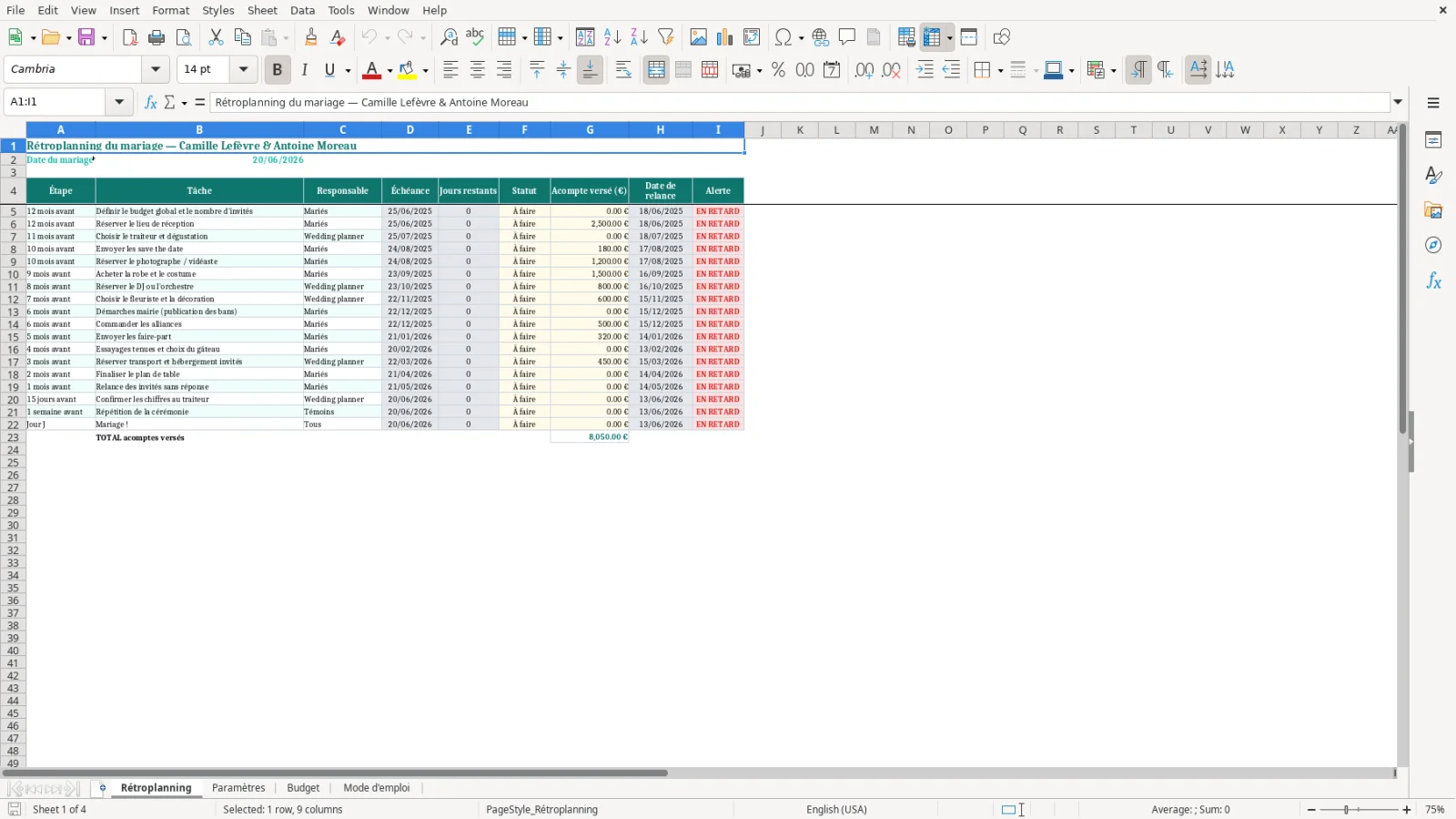
Task: Click the horizontal scrollbar
Action: pyautogui.click(x=334, y=773)
